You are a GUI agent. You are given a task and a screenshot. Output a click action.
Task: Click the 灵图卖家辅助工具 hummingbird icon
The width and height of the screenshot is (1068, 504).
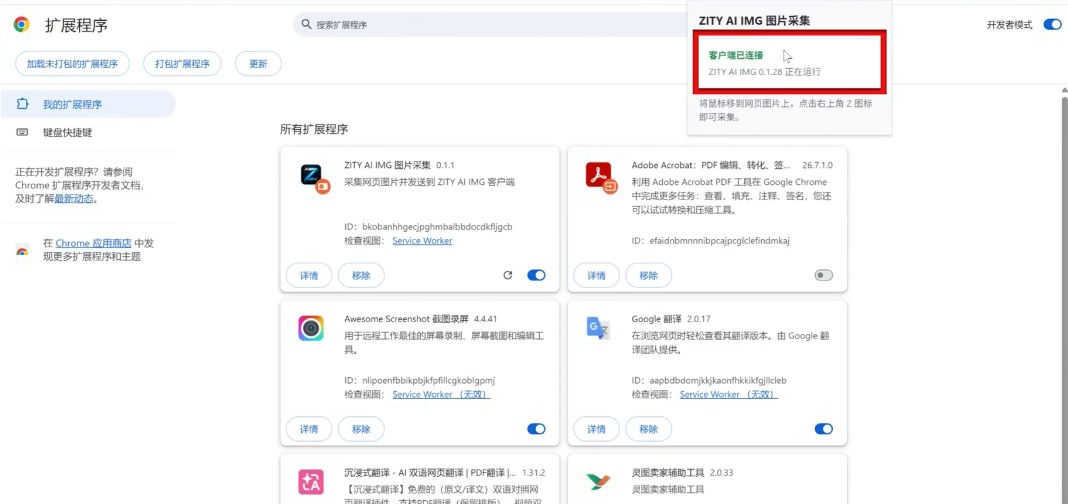[x=598, y=482]
